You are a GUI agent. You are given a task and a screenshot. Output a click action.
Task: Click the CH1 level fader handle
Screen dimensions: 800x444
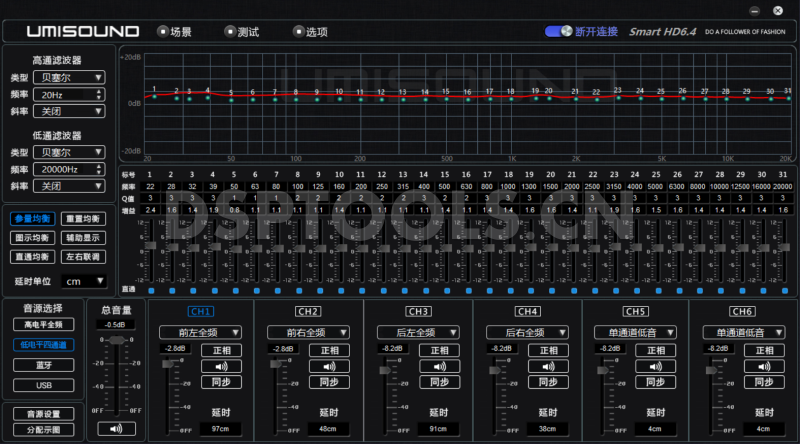tap(167, 364)
